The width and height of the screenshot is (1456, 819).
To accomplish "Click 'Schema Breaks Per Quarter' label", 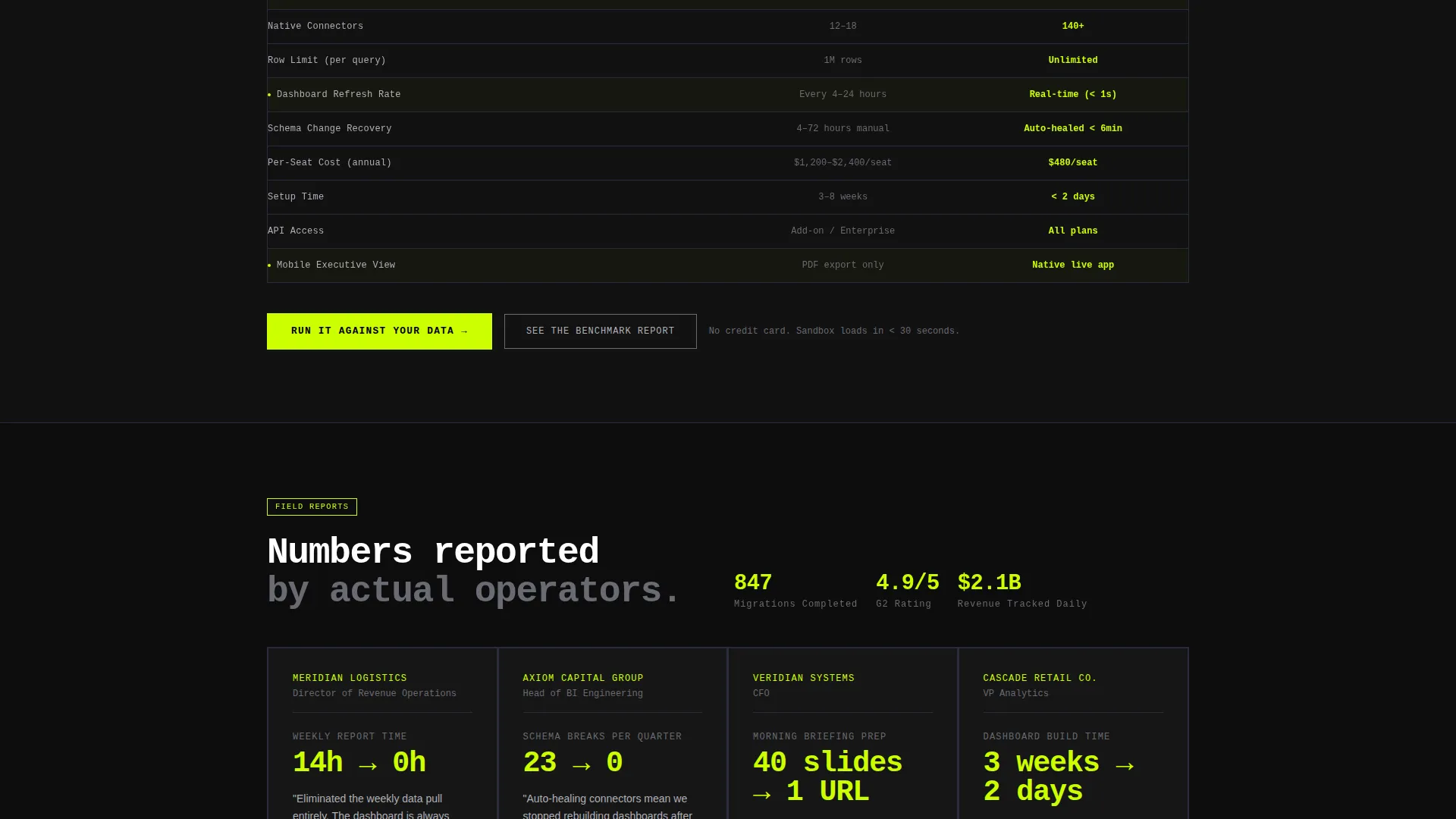I will [602, 737].
